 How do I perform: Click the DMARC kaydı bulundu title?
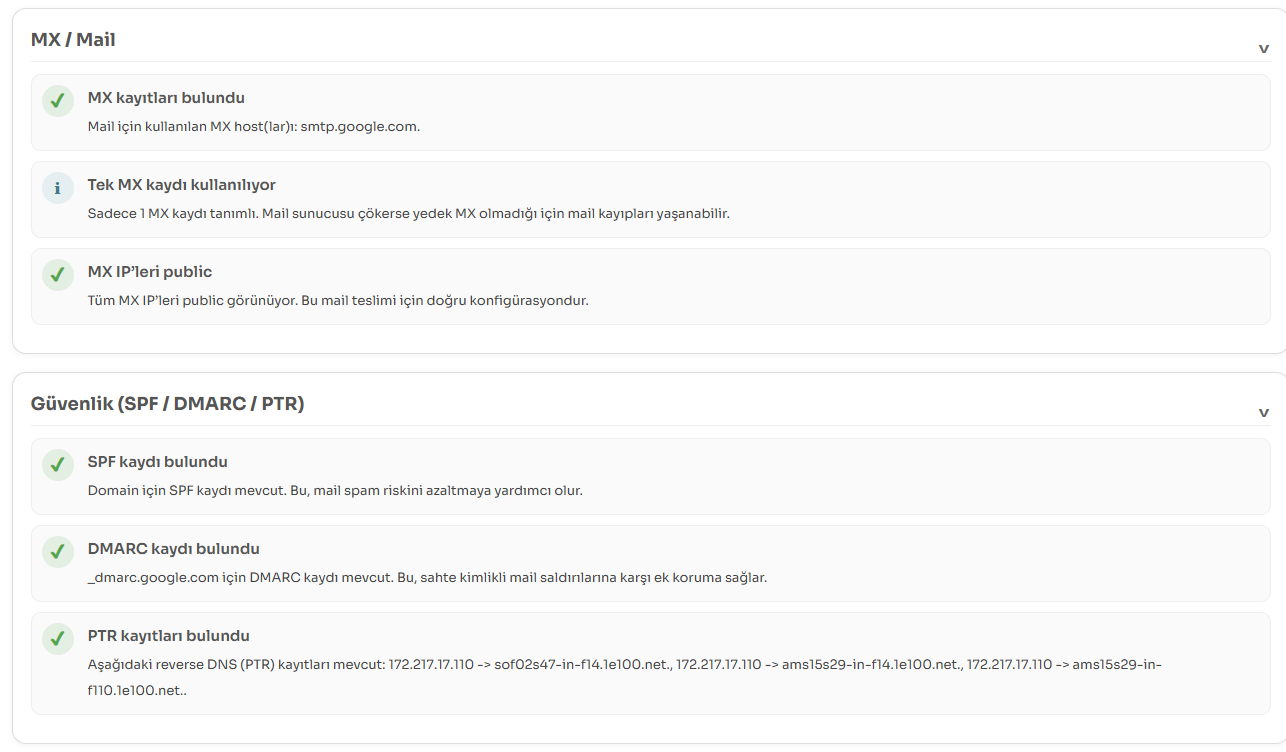point(174,549)
